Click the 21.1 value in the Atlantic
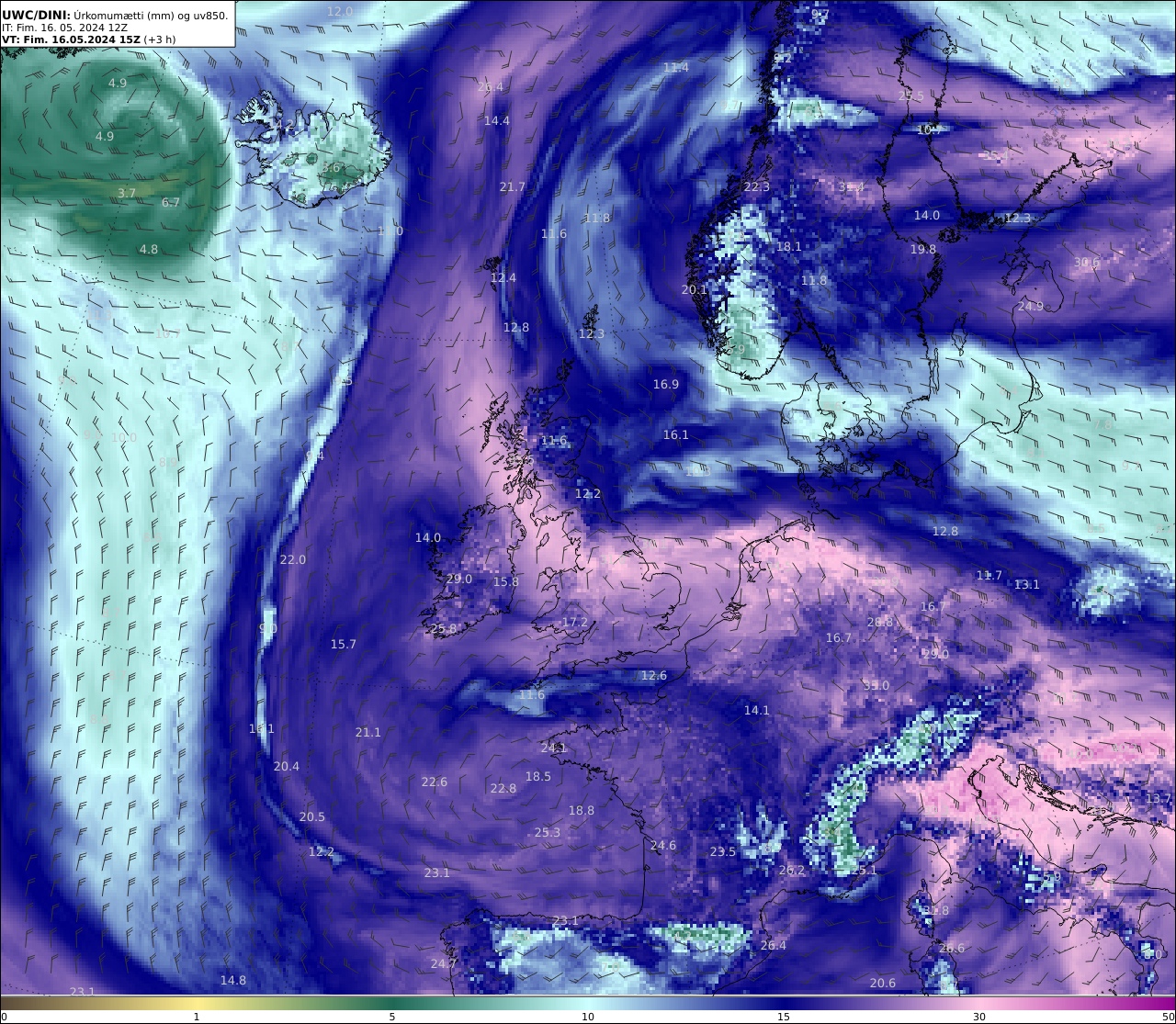1176x1024 pixels. [x=367, y=732]
